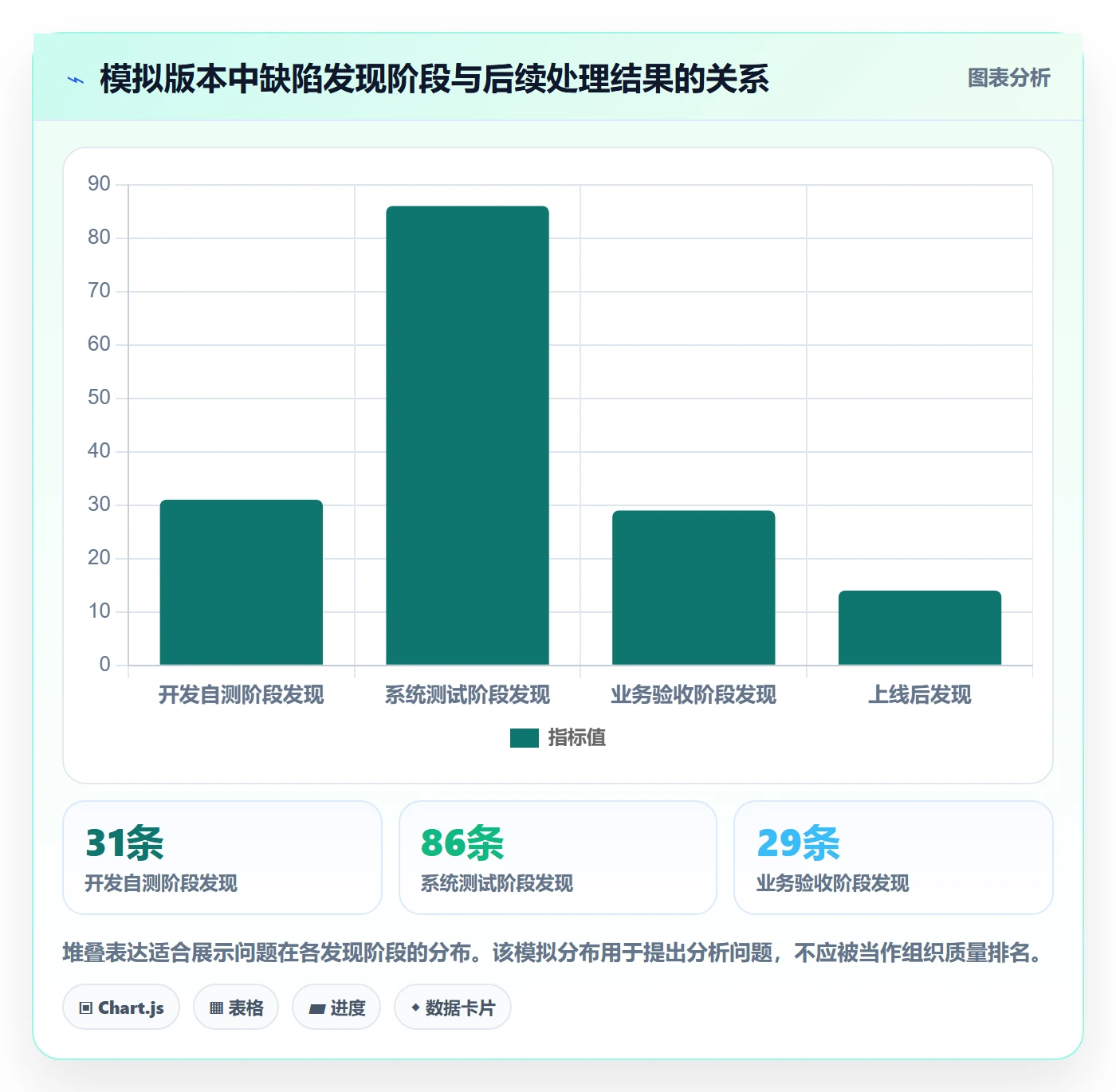Click the bar icon in 进度 chip

tap(316, 1009)
